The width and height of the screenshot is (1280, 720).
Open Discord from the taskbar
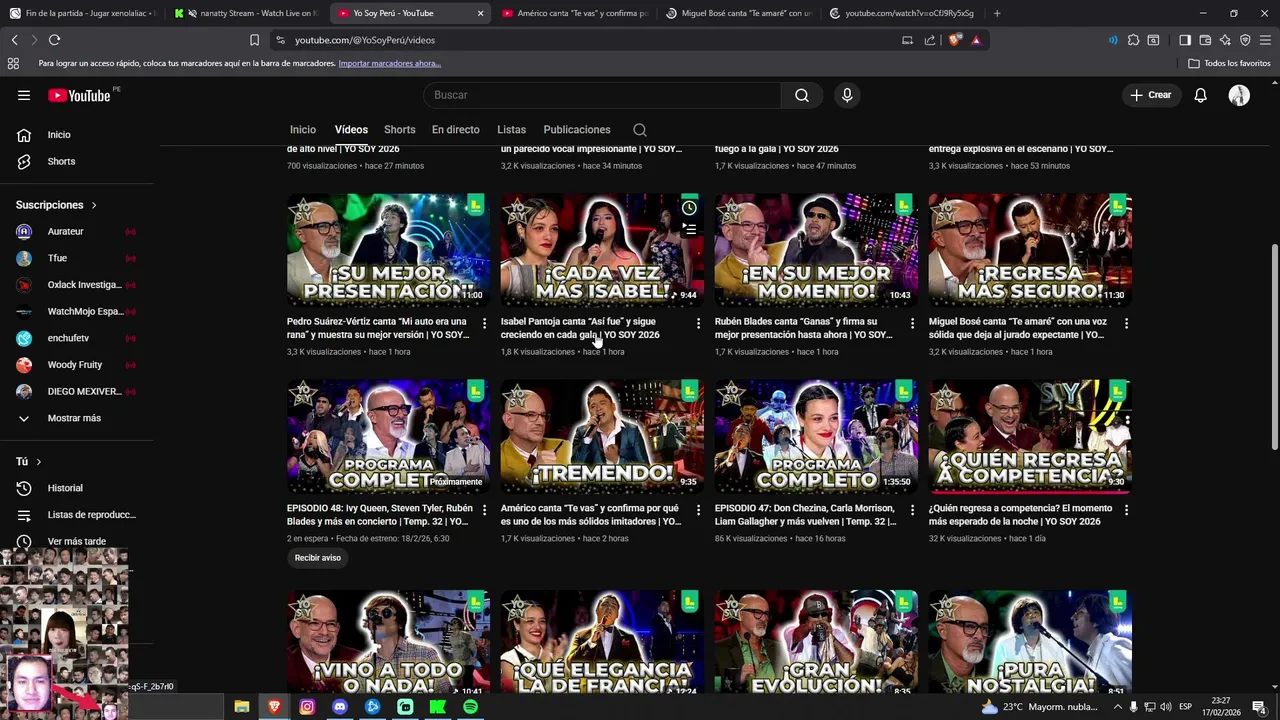(x=340, y=707)
